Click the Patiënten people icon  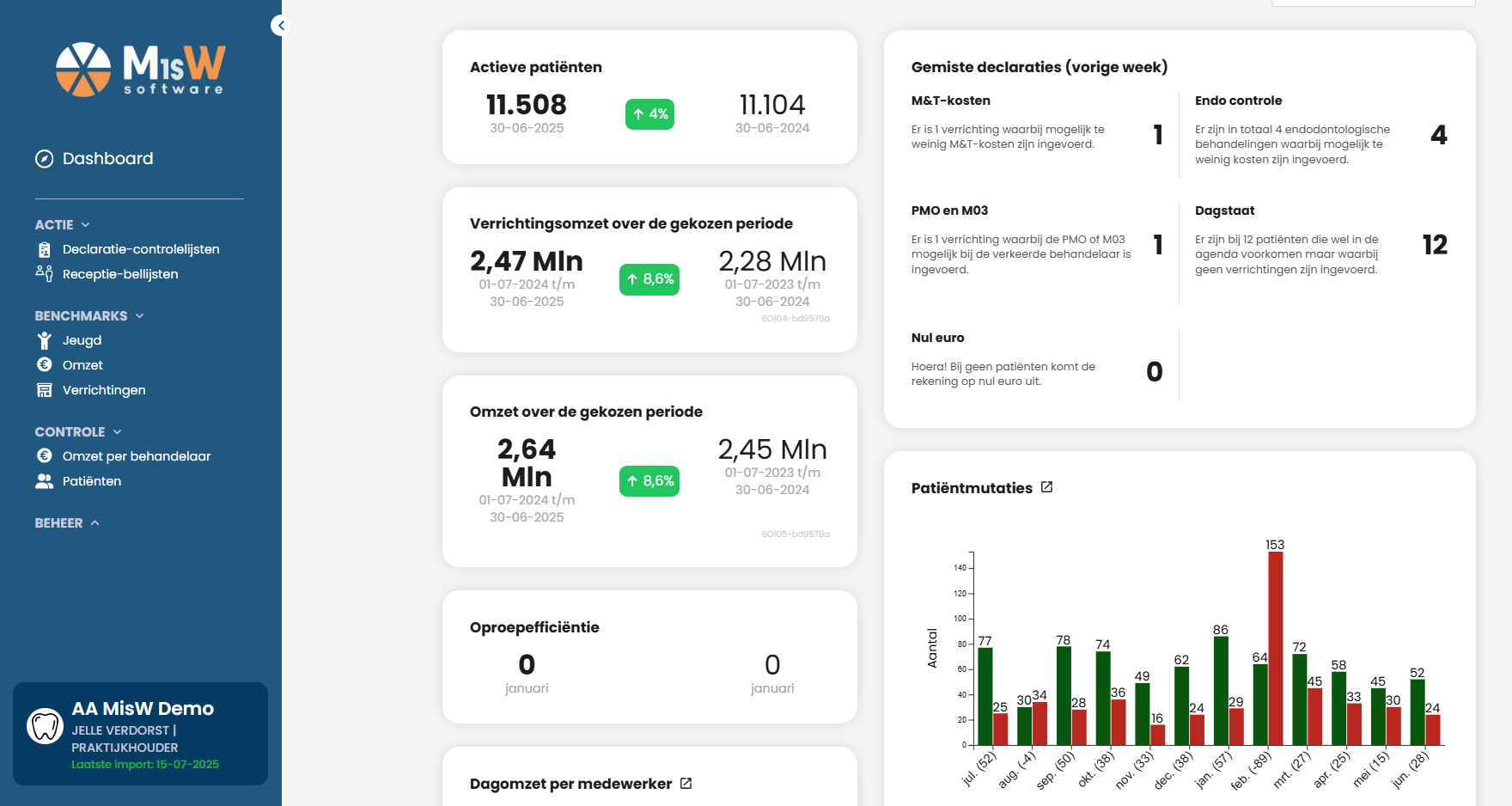tap(44, 481)
